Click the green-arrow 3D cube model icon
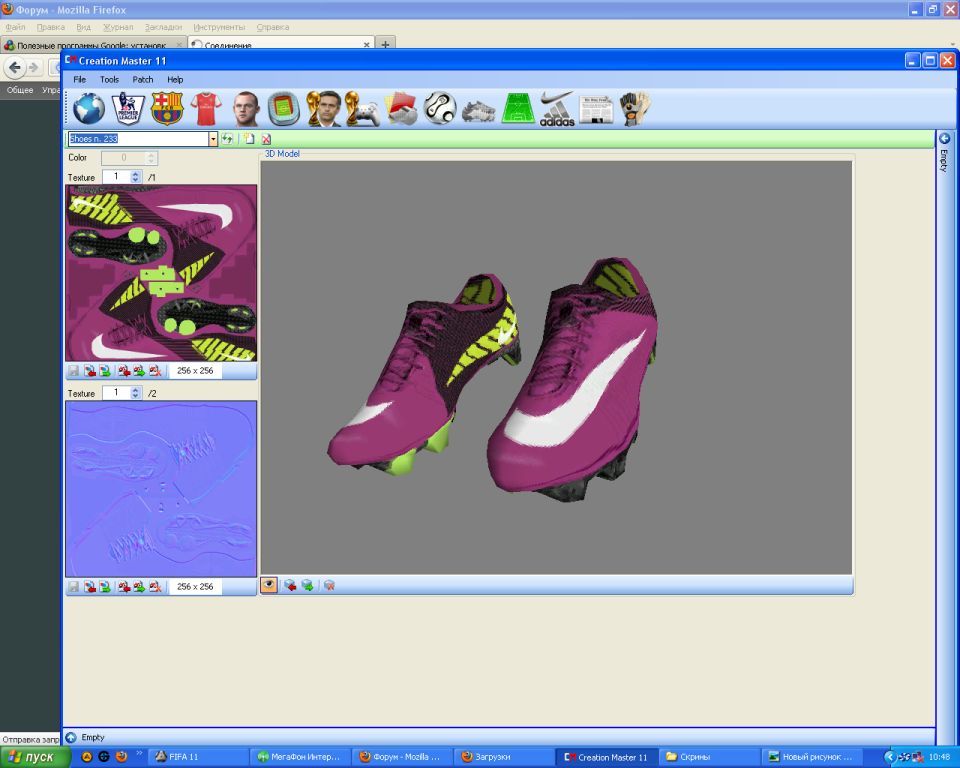 (x=307, y=585)
